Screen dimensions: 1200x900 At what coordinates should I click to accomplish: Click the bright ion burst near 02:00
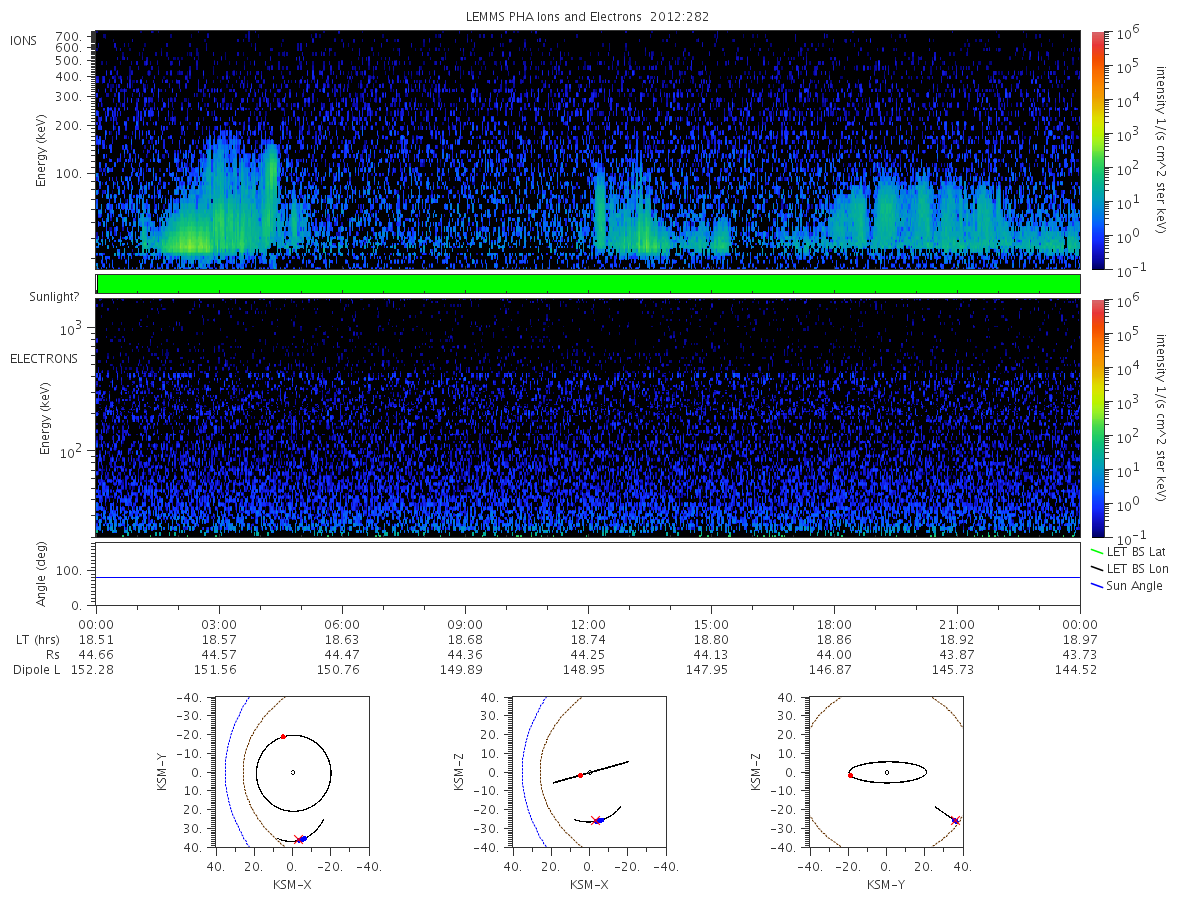190,242
